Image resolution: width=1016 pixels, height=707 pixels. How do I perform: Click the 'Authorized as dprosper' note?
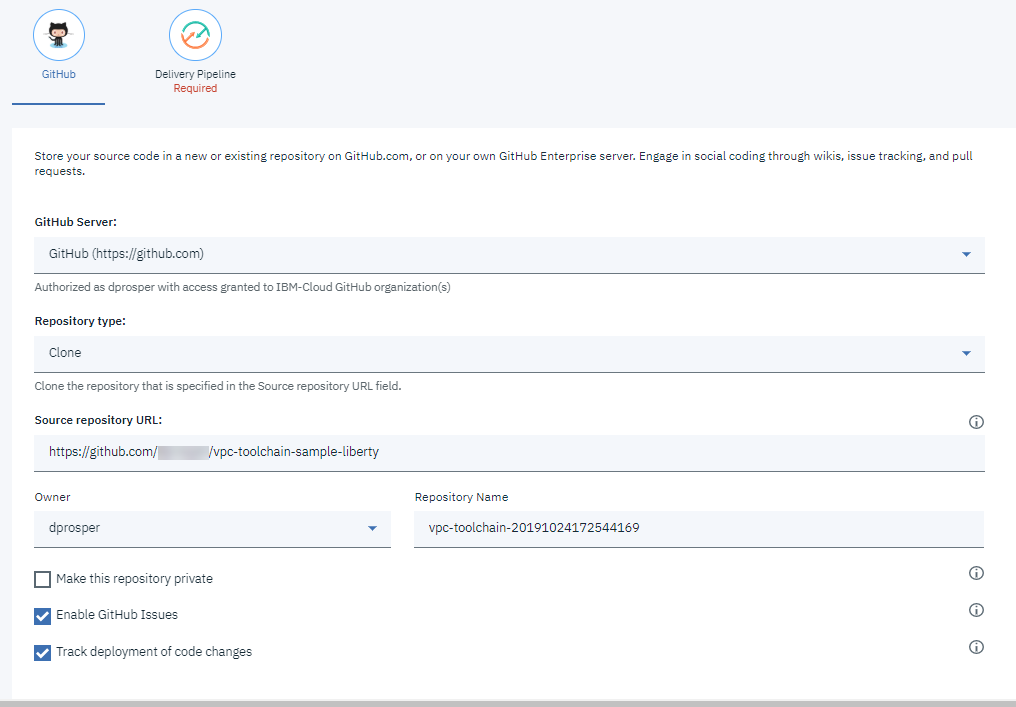pos(242,287)
